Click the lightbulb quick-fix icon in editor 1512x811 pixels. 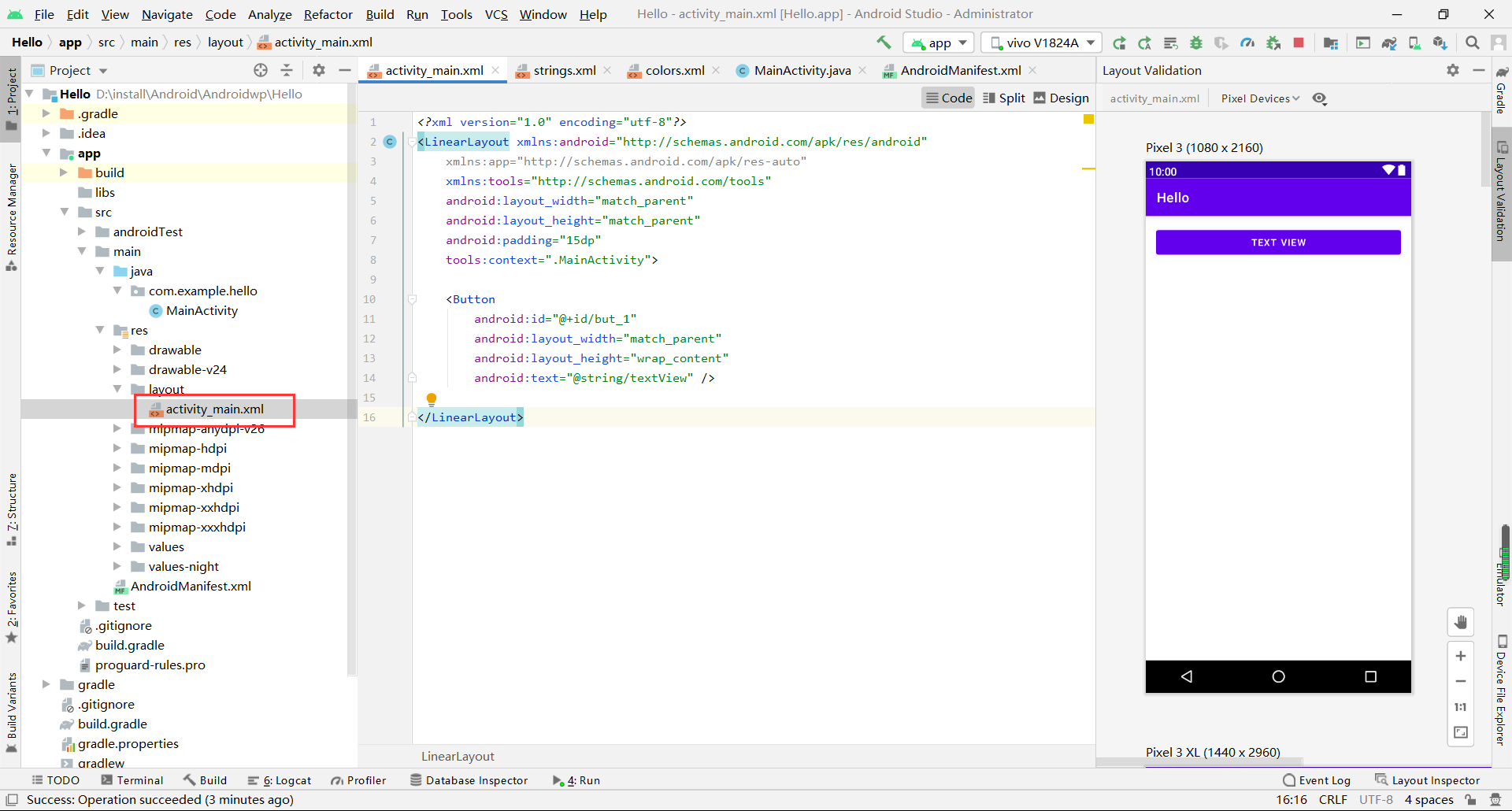click(432, 399)
